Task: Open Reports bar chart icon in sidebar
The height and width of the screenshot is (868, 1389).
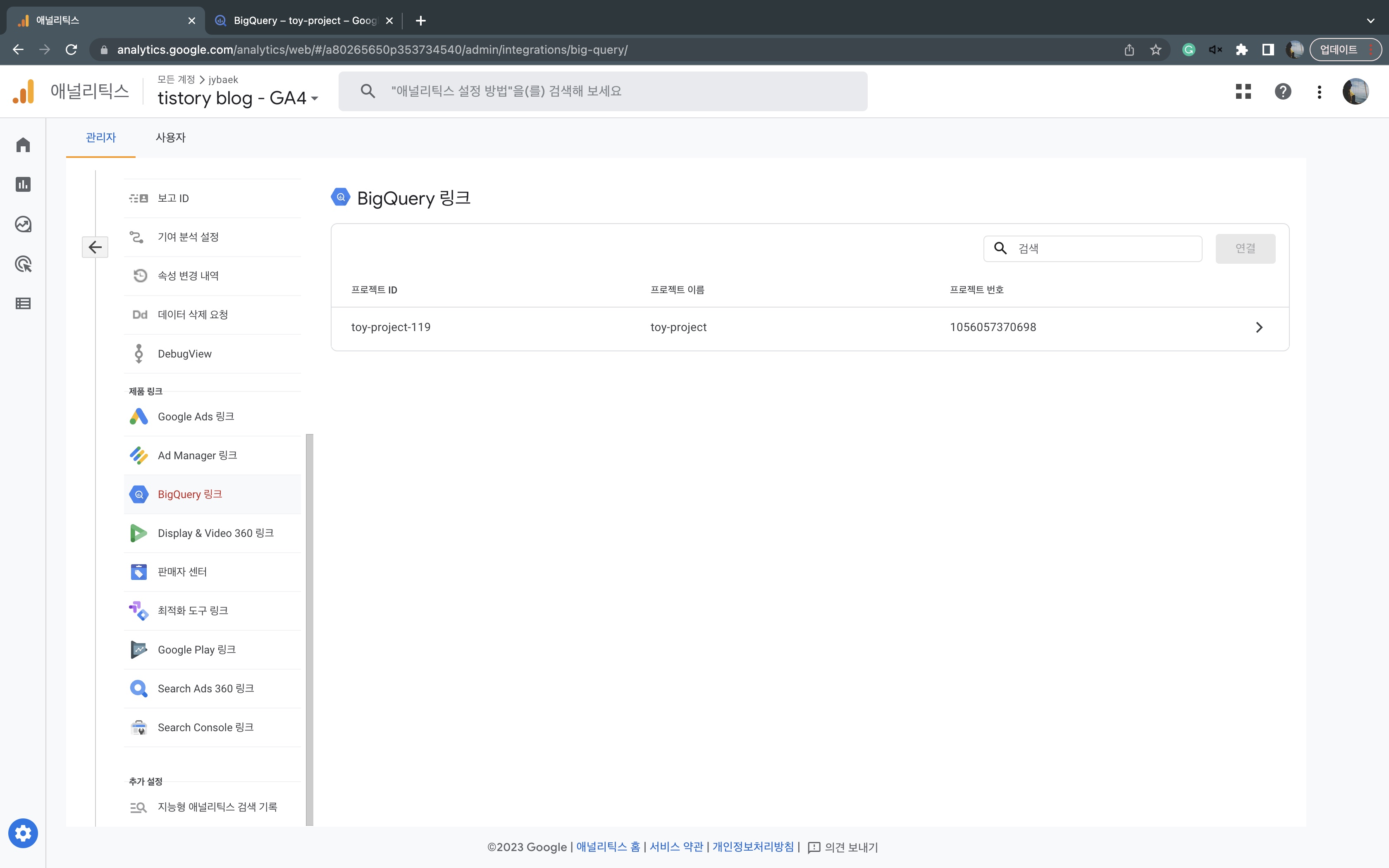Action: click(x=23, y=184)
